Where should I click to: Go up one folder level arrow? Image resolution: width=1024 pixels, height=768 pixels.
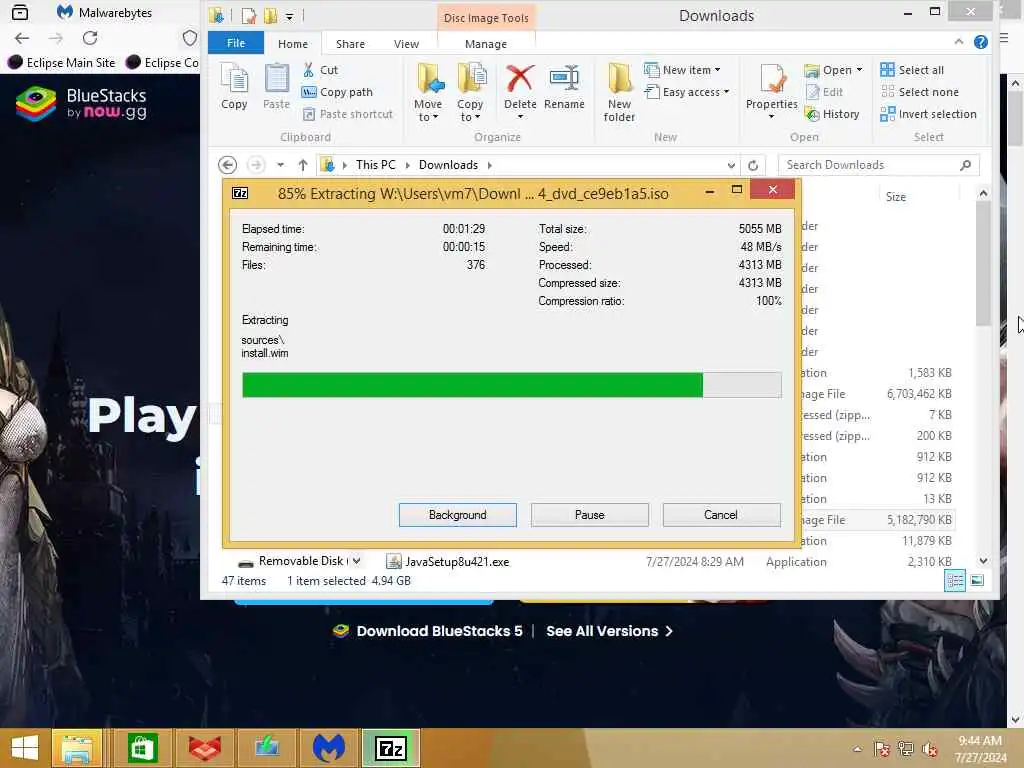coord(302,165)
